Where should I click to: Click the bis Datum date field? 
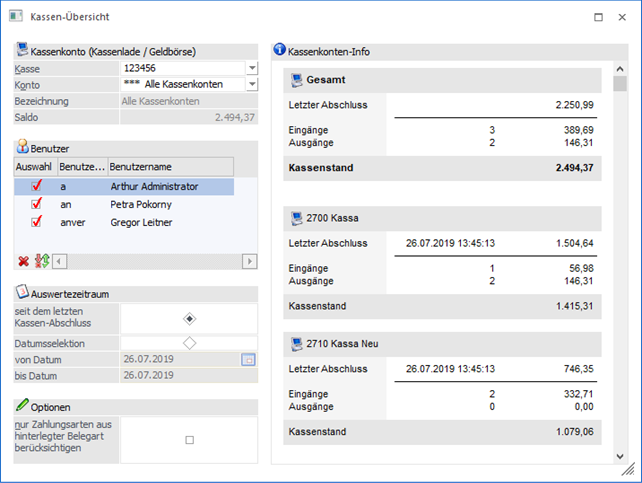pyautogui.click(x=180, y=375)
